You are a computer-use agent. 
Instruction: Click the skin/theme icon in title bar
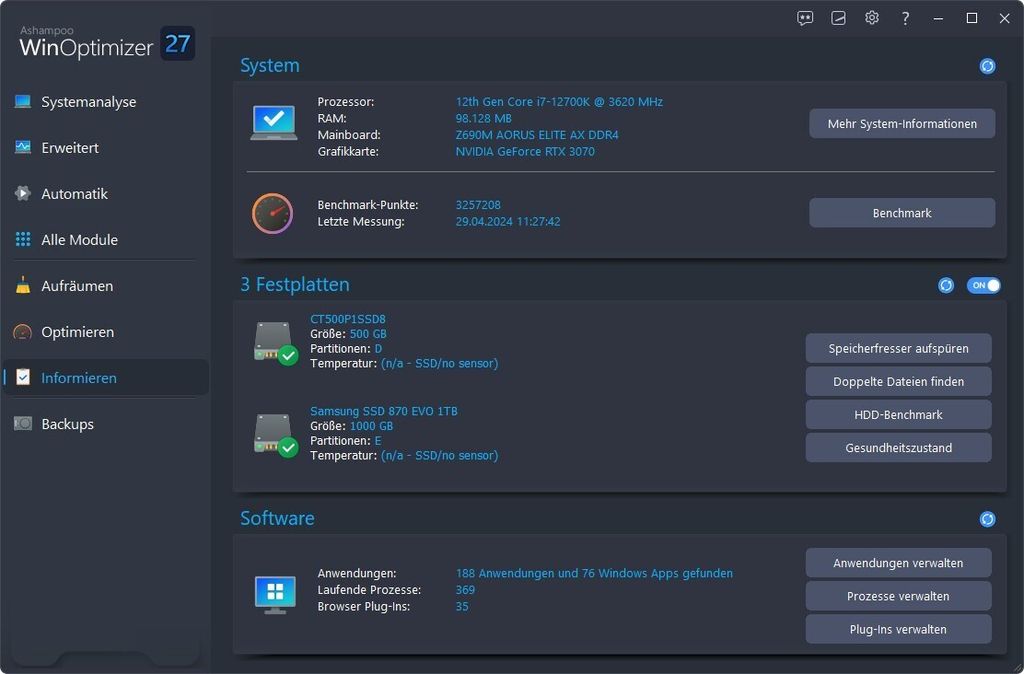click(x=839, y=18)
